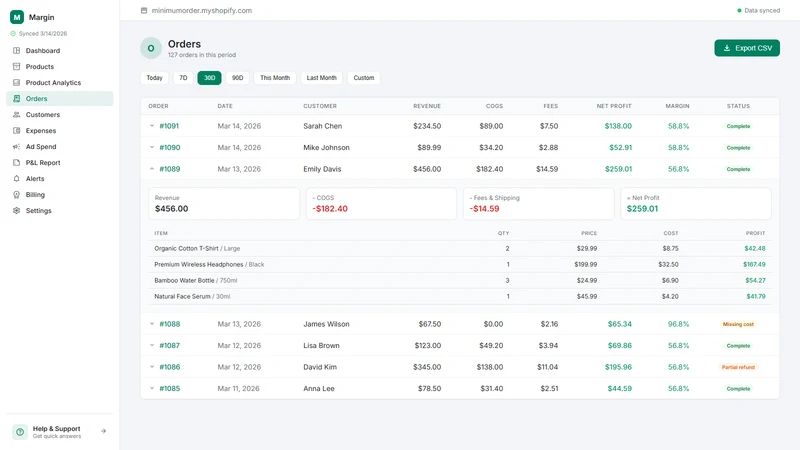Select the 90D date range
Viewport: 800px width, 450px height.
[237, 78]
